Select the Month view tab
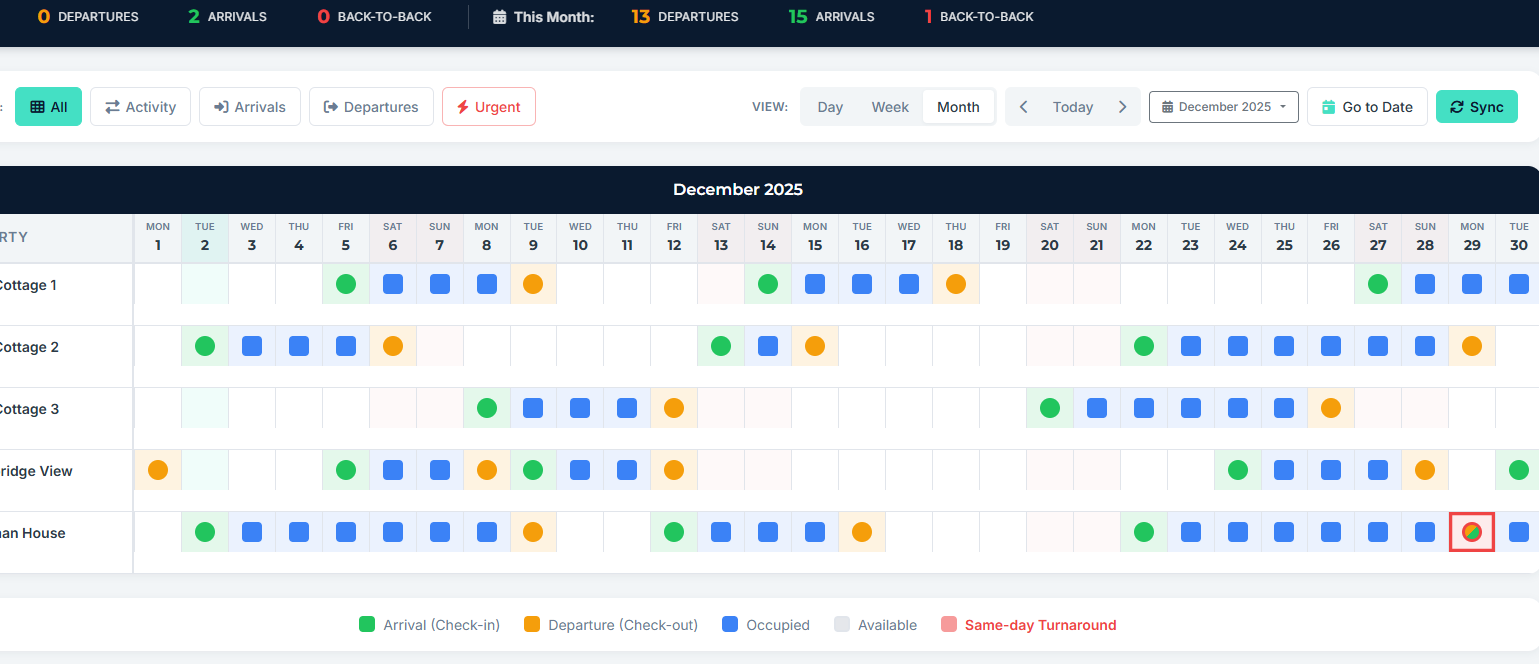The width and height of the screenshot is (1539, 664). point(957,106)
